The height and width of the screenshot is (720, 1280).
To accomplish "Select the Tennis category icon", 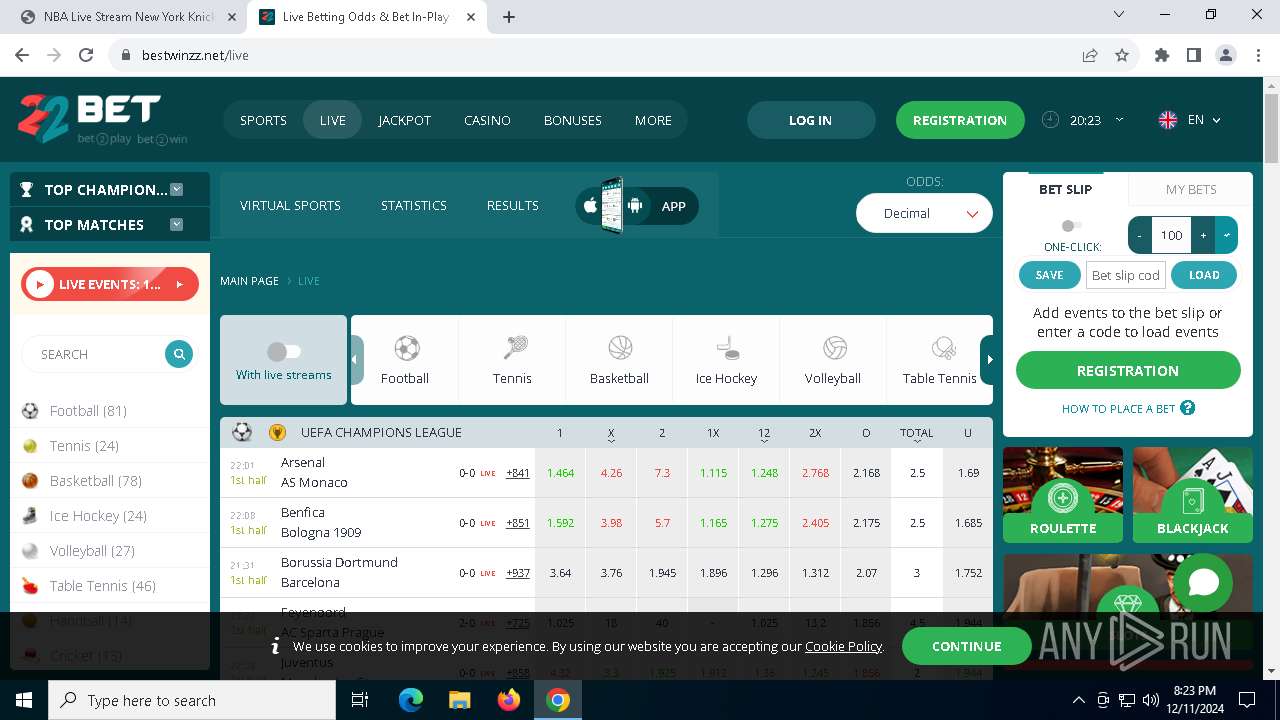I will (513, 348).
